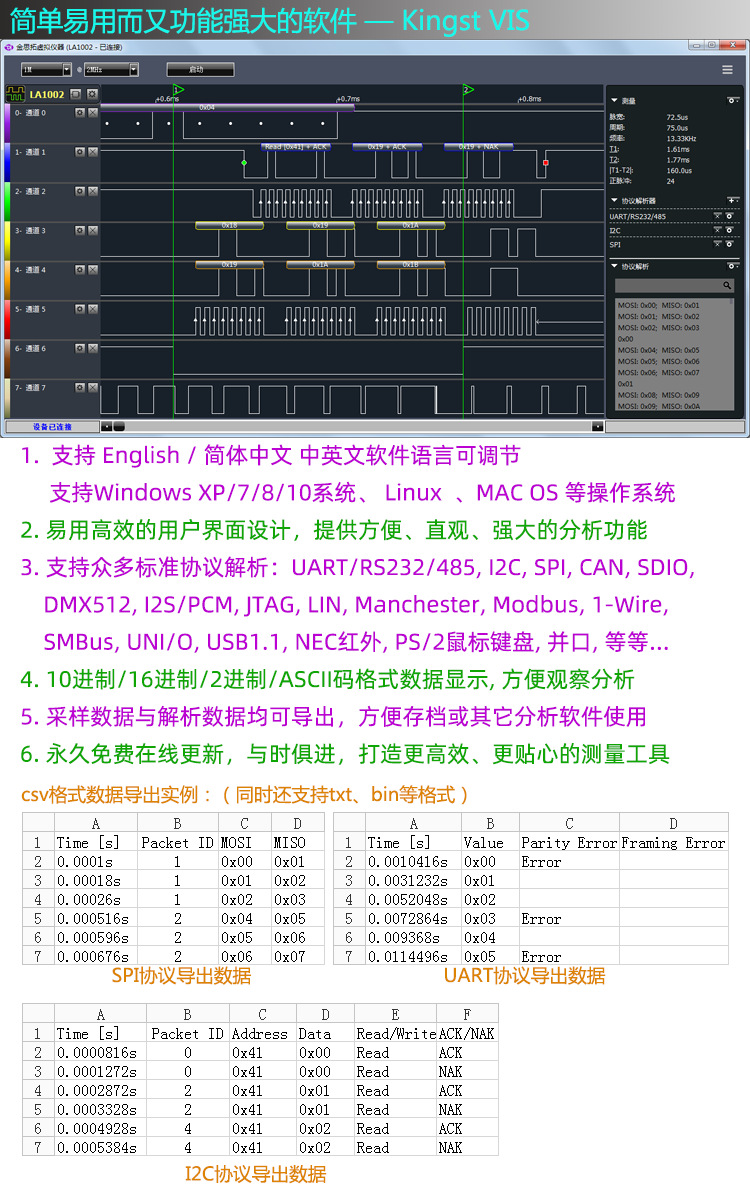The height and width of the screenshot is (1190, 750).
Task: Click the '|T1-T2|' measurement label
Action: pos(621,171)
